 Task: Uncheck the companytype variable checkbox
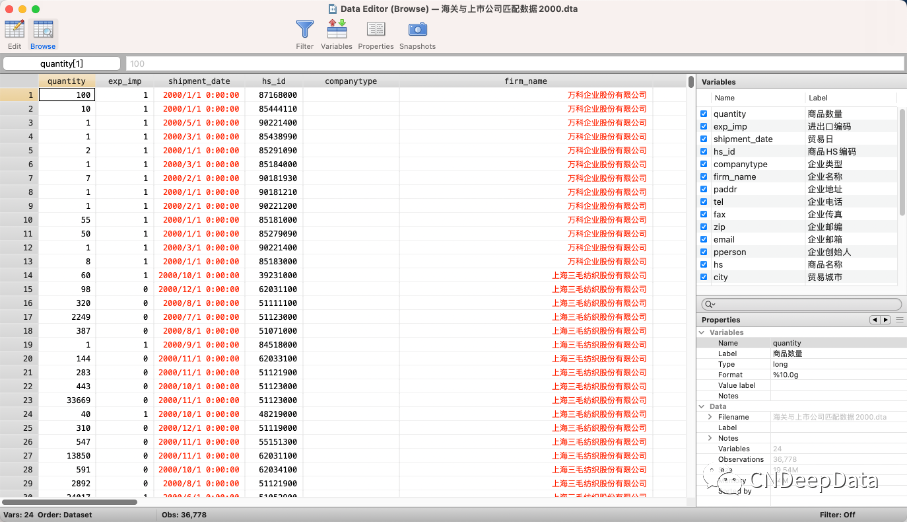point(704,164)
